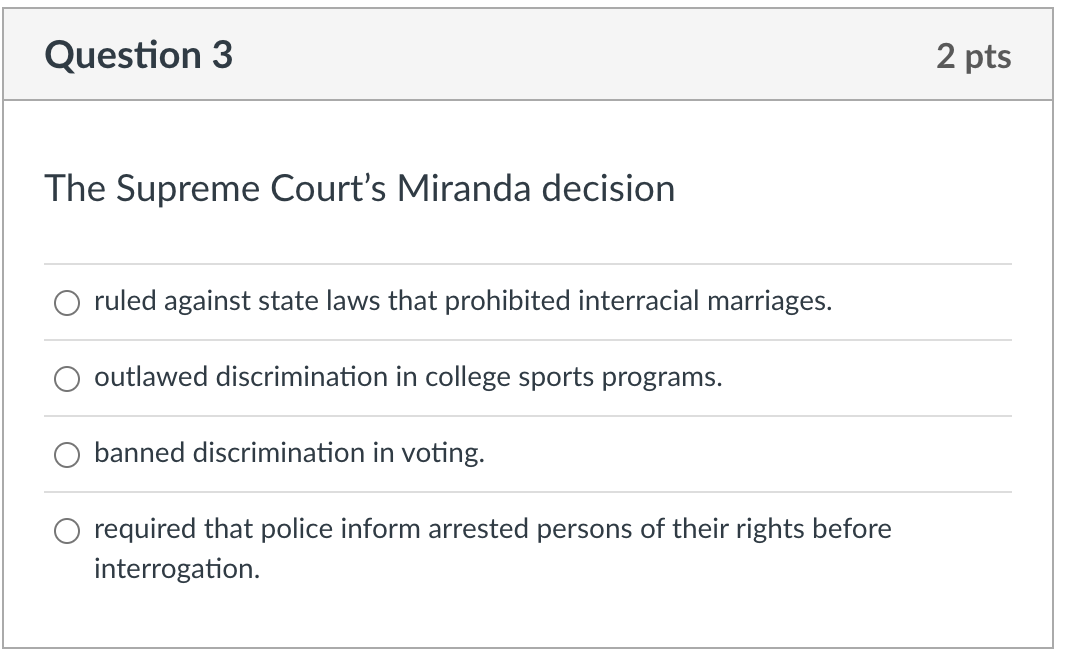The height and width of the screenshot is (662, 1066).
Task: Click the 'banned discrimination in voting' label
Action: 289,453
